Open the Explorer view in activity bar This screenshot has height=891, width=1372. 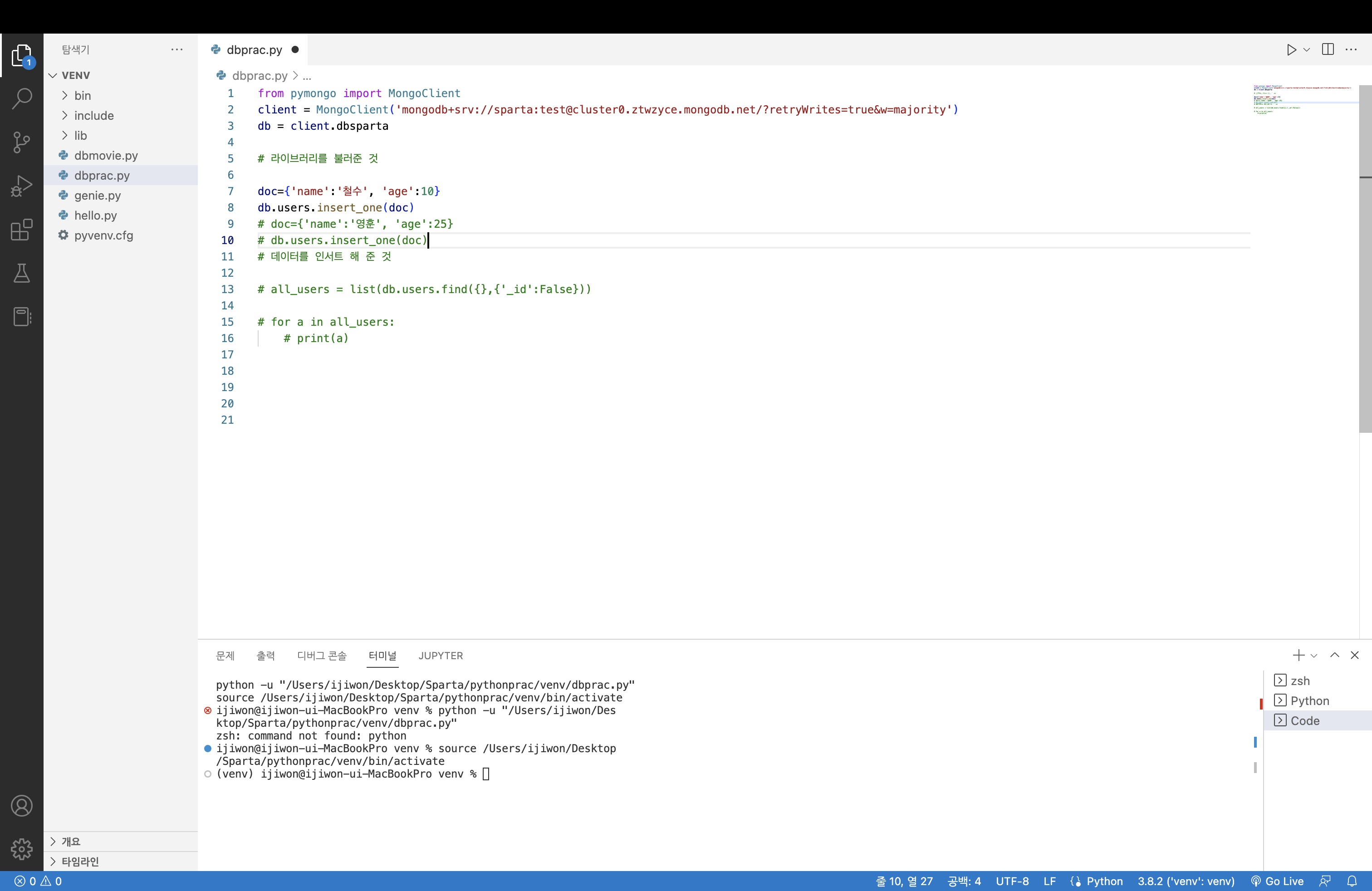pyautogui.click(x=22, y=55)
